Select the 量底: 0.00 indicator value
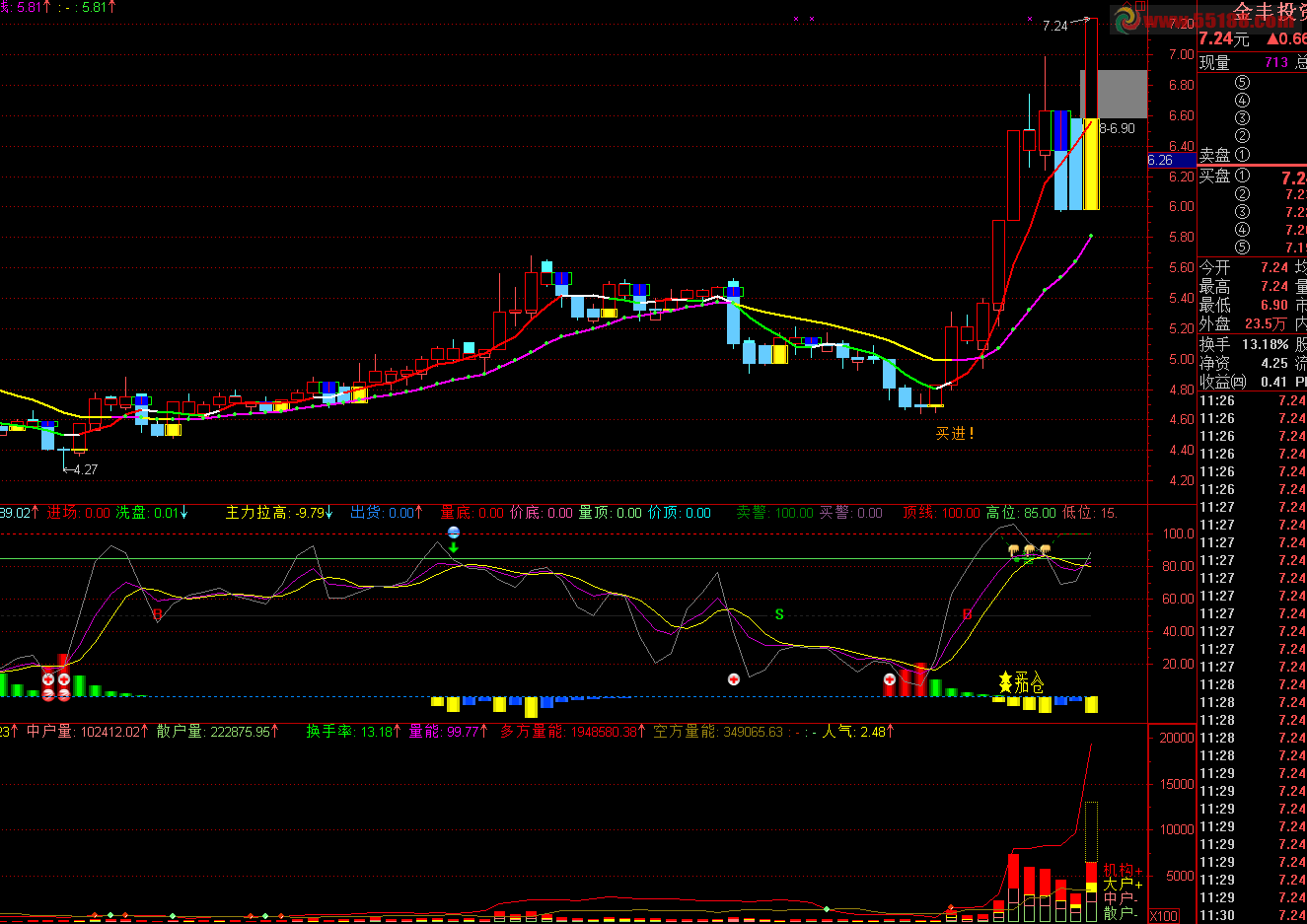 pyautogui.click(x=472, y=513)
